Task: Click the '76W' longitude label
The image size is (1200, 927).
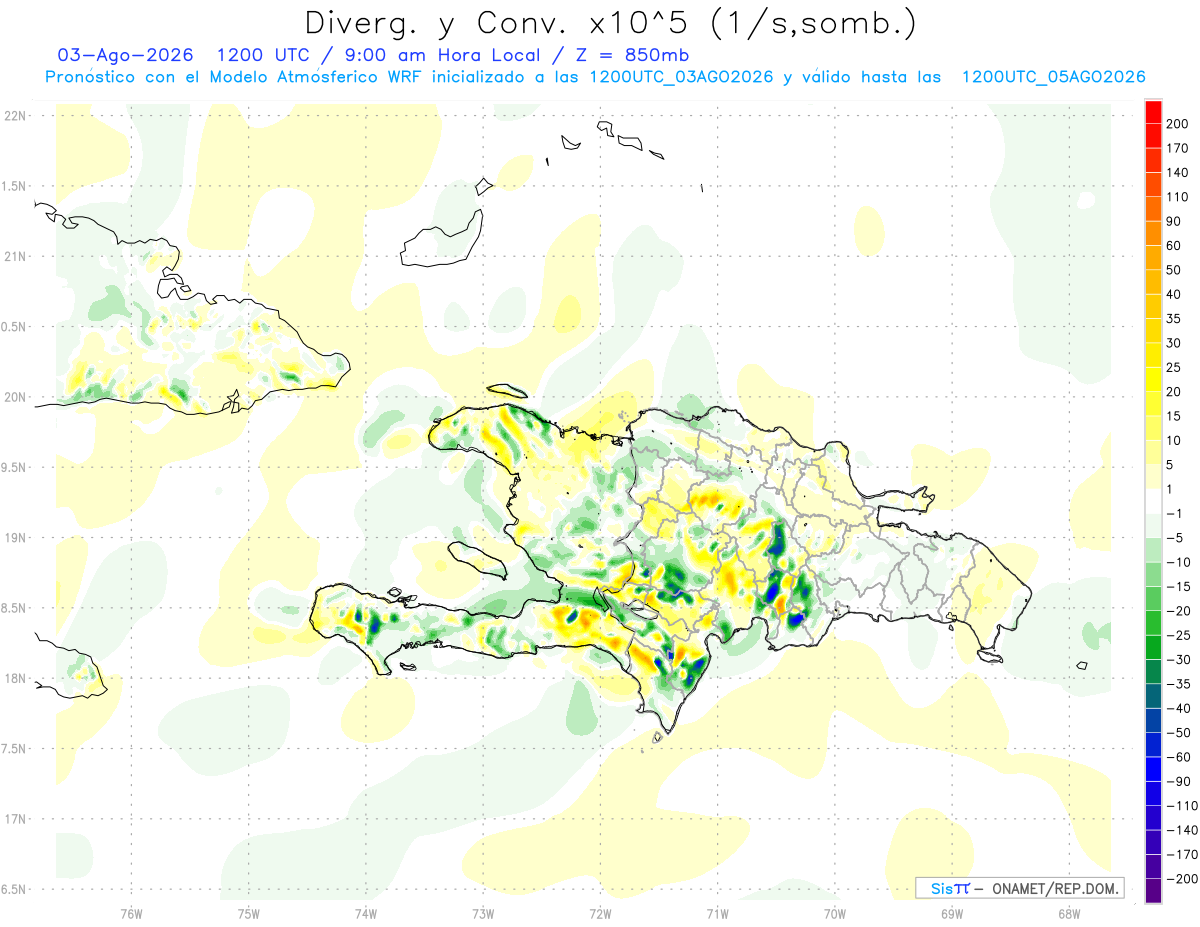Action: [x=131, y=913]
